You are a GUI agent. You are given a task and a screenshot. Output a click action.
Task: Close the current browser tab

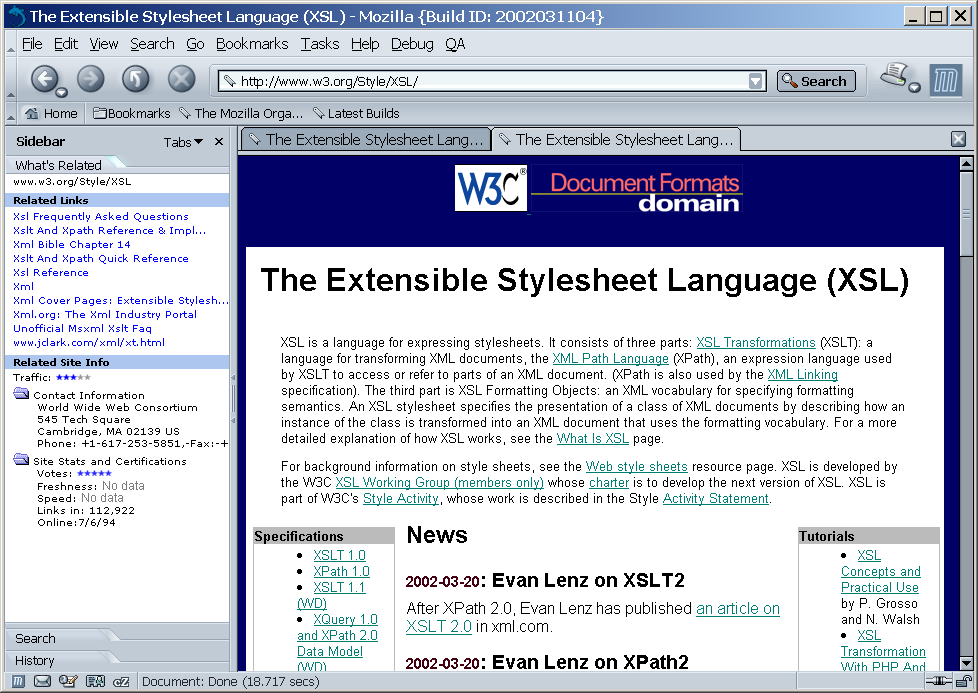(x=959, y=139)
